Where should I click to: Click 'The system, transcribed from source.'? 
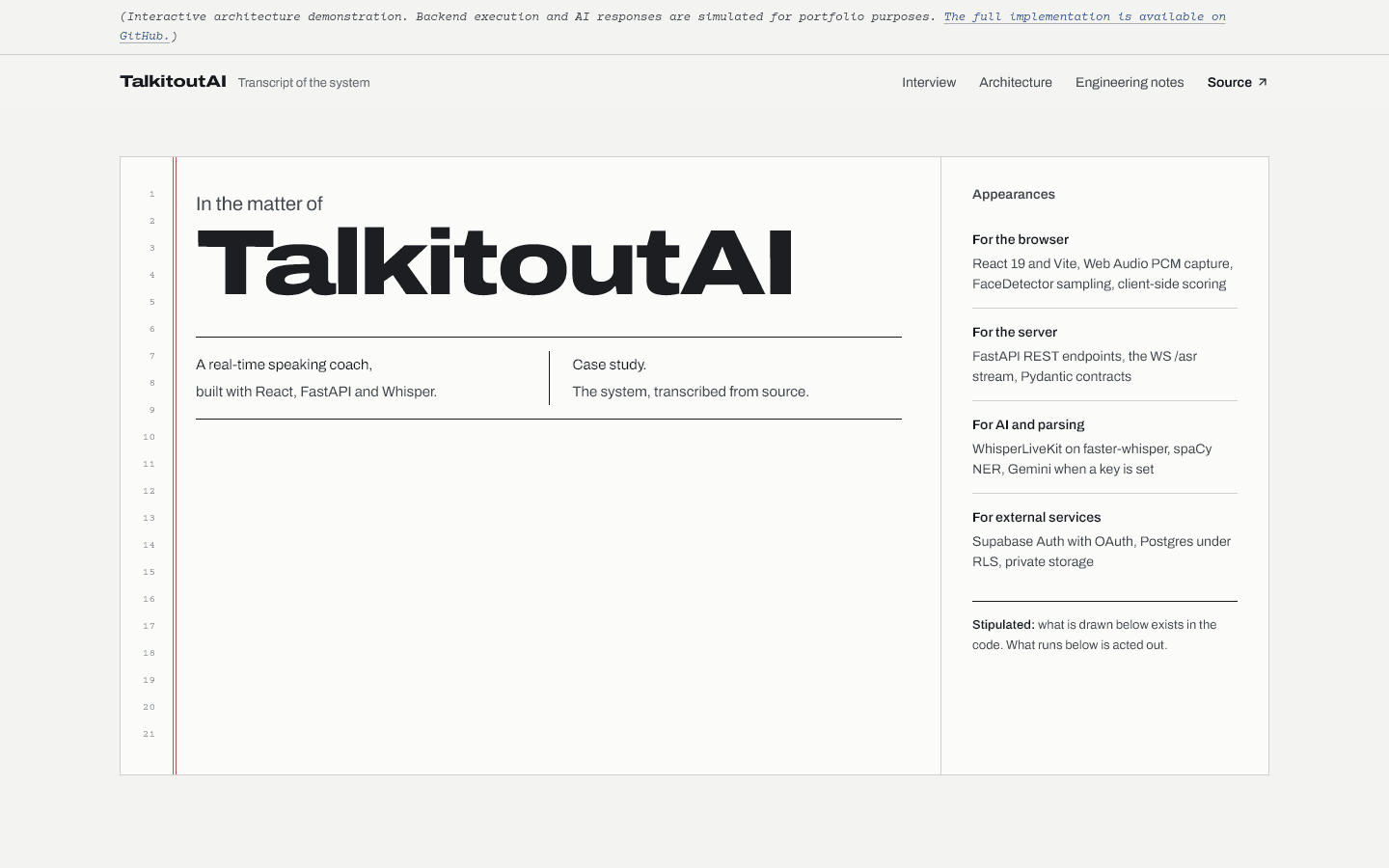pyautogui.click(x=691, y=392)
